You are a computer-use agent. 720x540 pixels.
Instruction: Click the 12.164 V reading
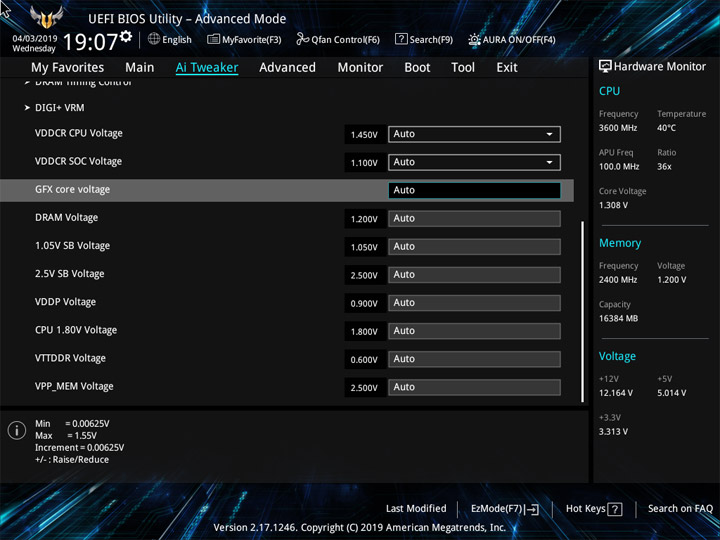coord(616,393)
